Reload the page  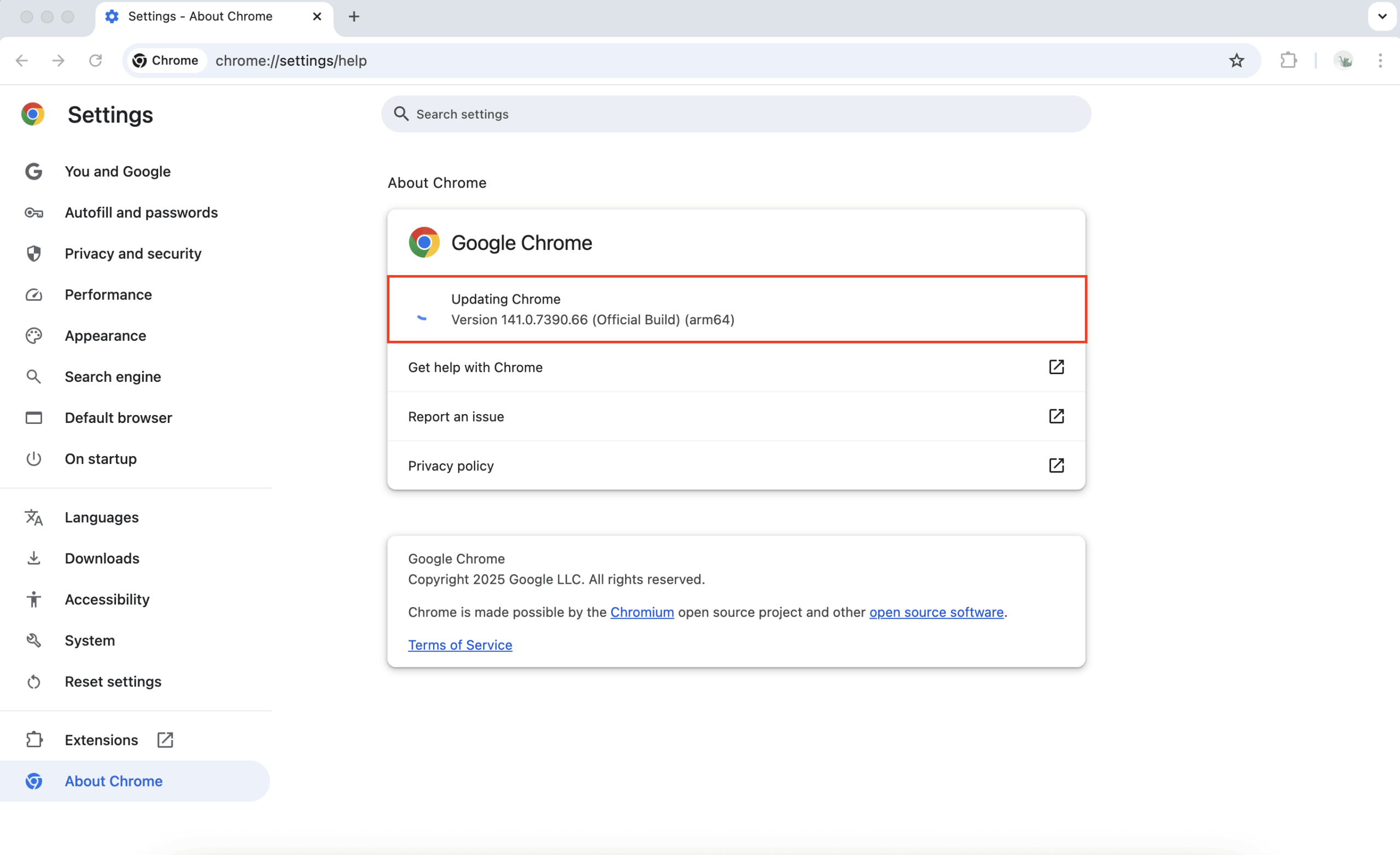[x=96, y=60]
